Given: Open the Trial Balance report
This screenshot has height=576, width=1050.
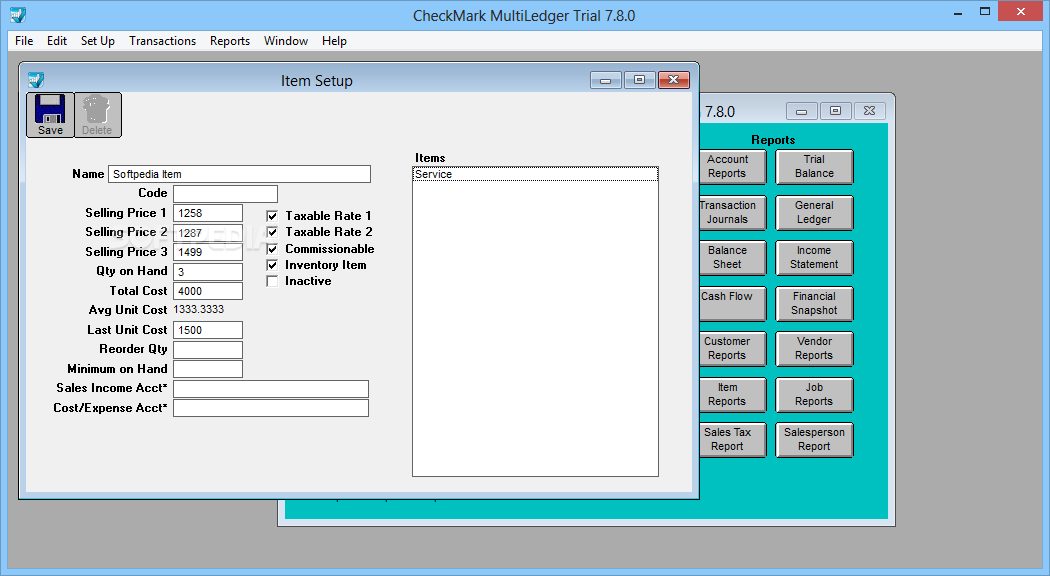Looking at the screenshot, I should tap(814, 166).
